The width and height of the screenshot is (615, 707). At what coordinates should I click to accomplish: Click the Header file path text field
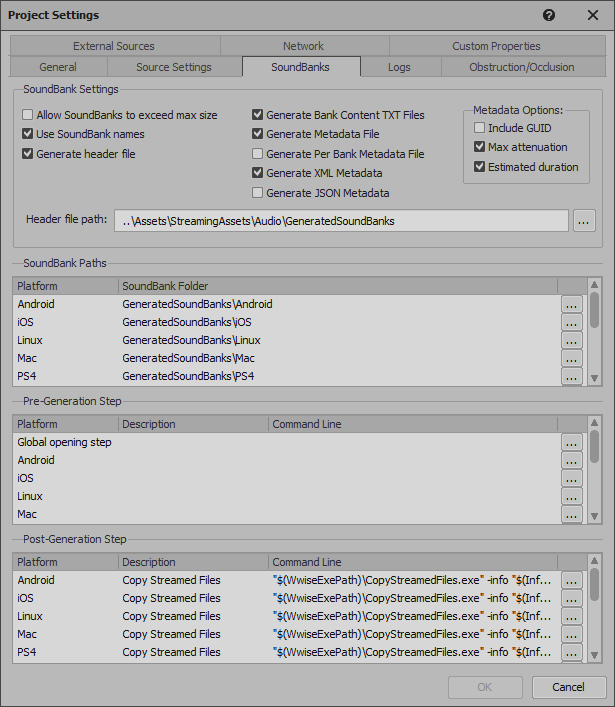point(341,221)
